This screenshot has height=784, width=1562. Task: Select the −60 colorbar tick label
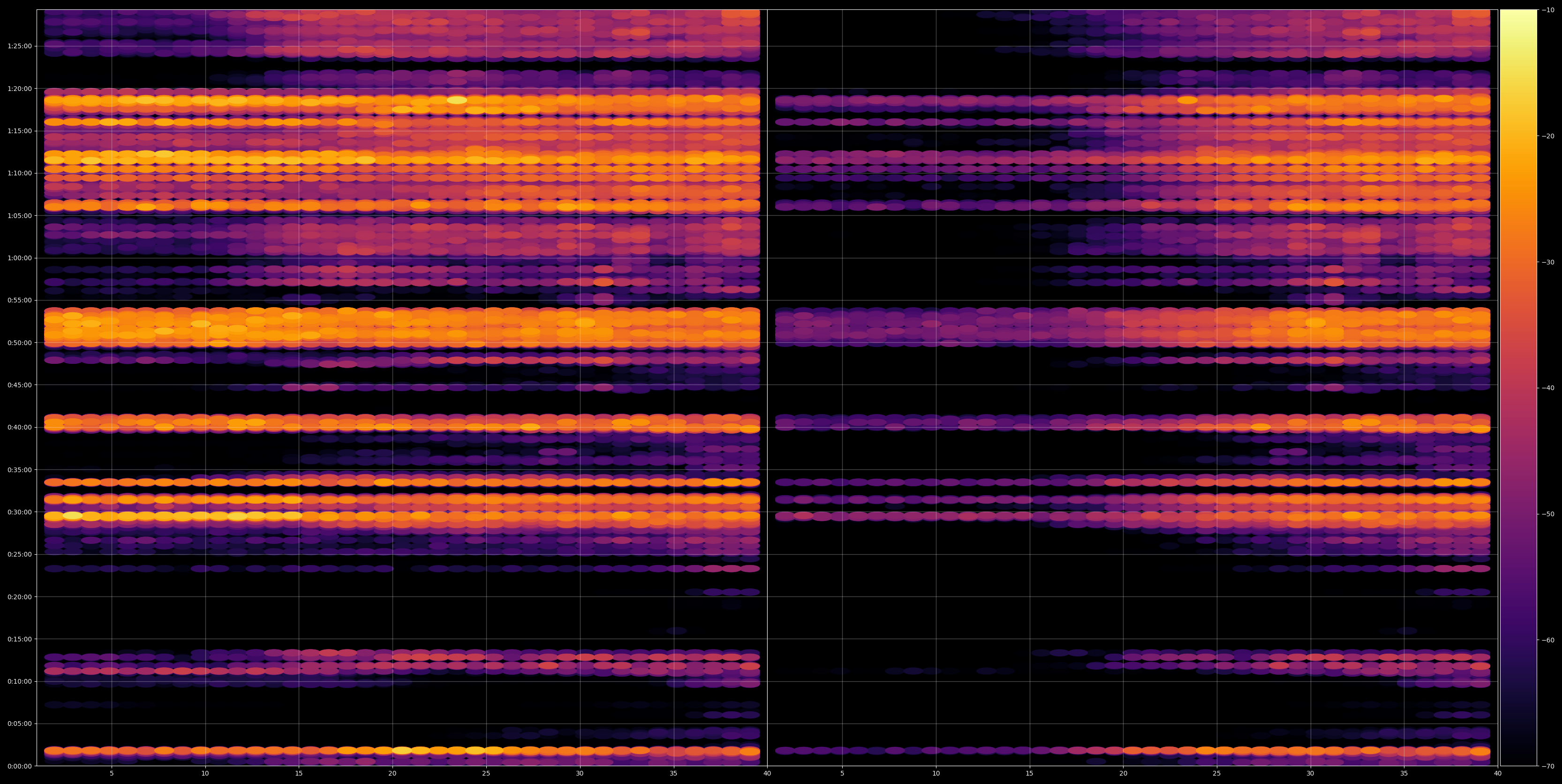point(1548,641)
